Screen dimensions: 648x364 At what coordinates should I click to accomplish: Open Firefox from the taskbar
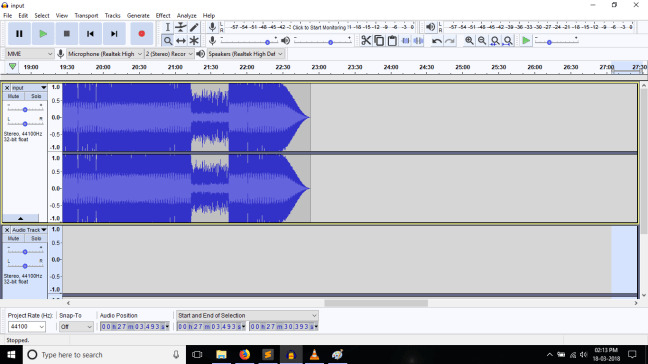coord(245,354)
